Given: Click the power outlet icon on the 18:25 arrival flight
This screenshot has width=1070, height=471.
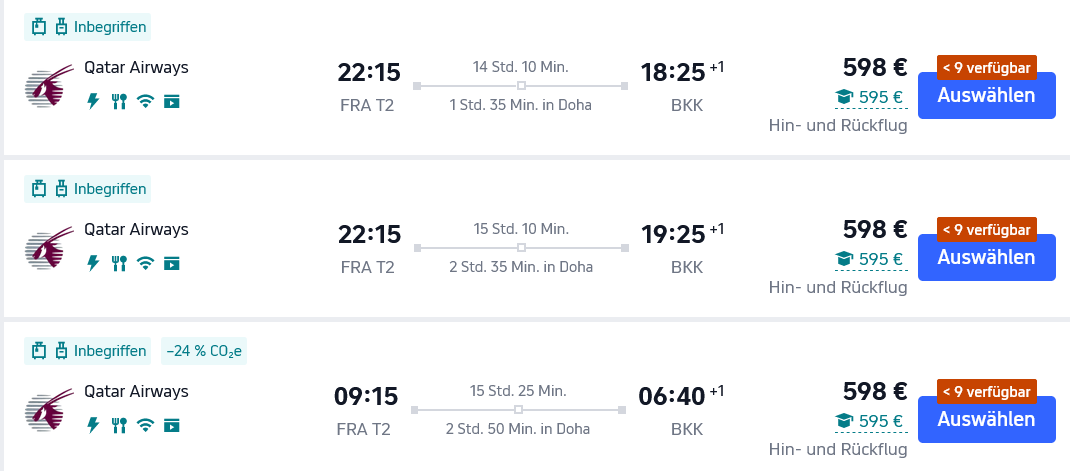Looking at the screenshot, I should tap(94, 100).
